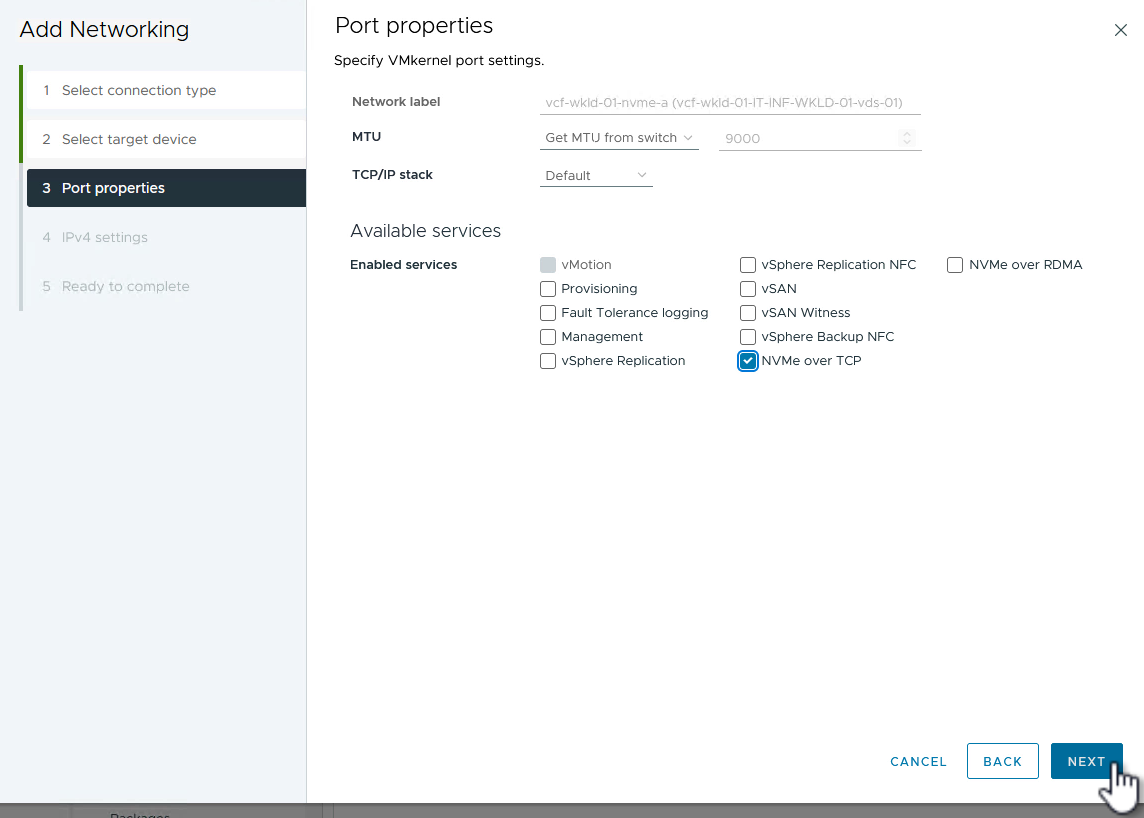Return to Select target device step
Screen dimensions: 1144x818
tap(129, 140)
